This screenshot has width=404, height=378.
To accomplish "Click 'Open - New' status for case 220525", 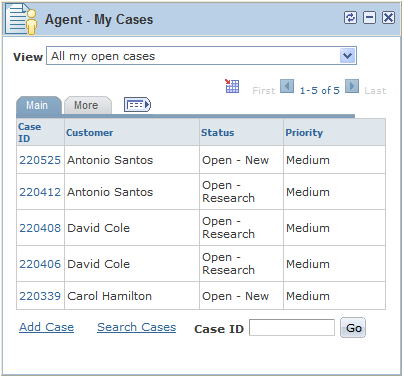I will click(x=235, y=160).
